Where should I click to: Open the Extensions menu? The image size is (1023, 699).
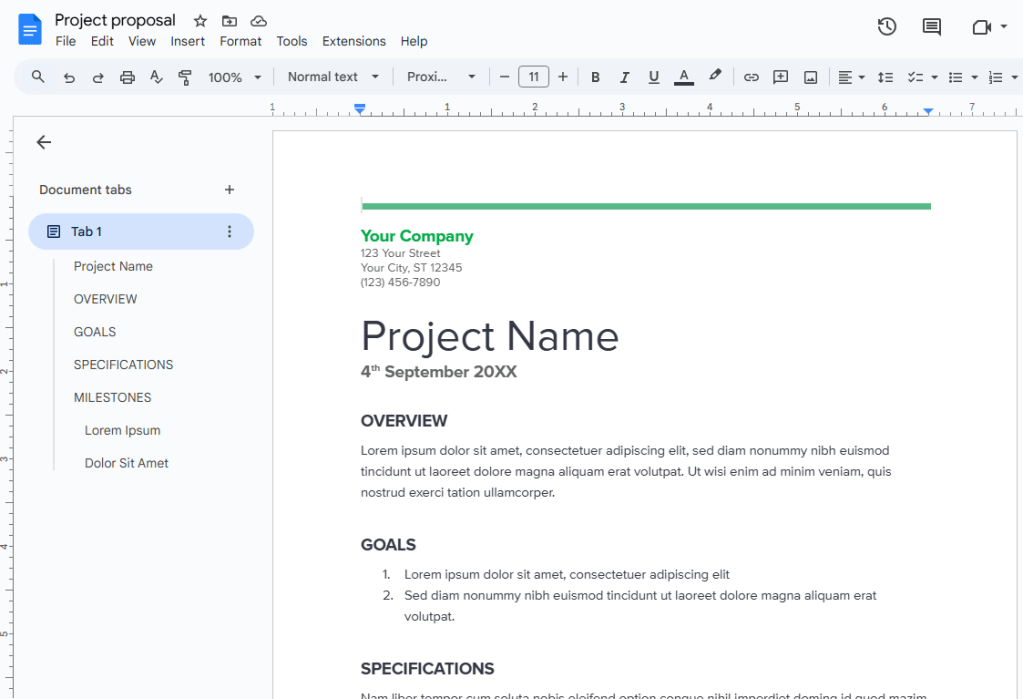point(353,41)
